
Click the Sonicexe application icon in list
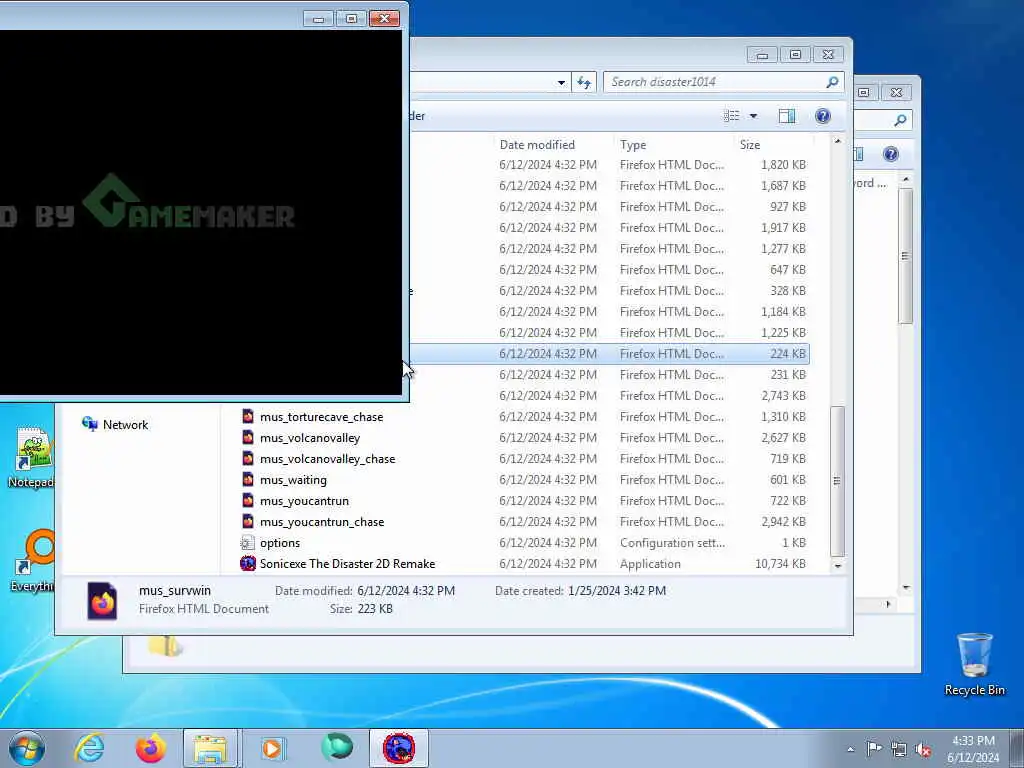click(x=248, y=564)
